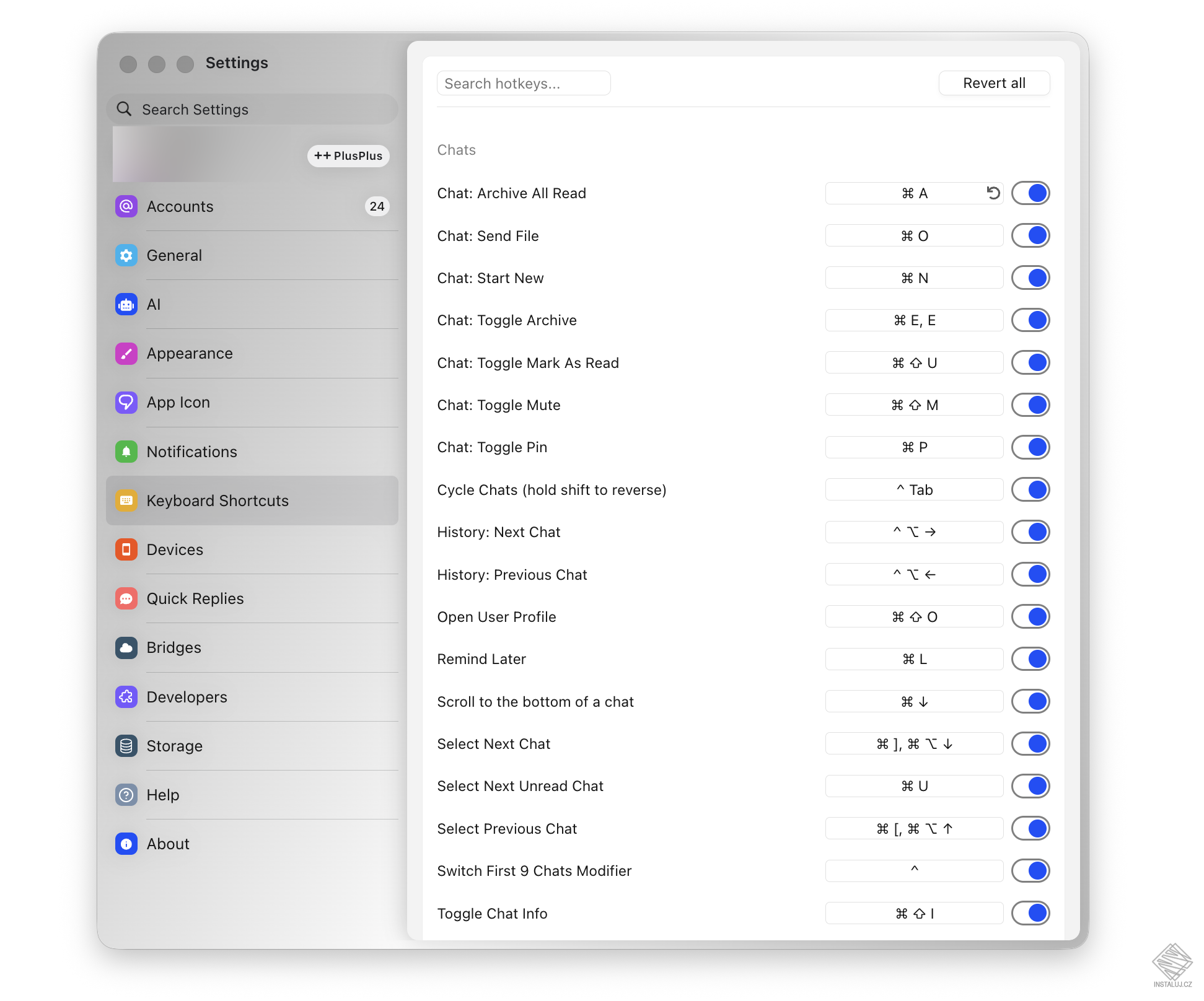Toggle off Chat: Toggle Mute hotkey

[1030, 405]
